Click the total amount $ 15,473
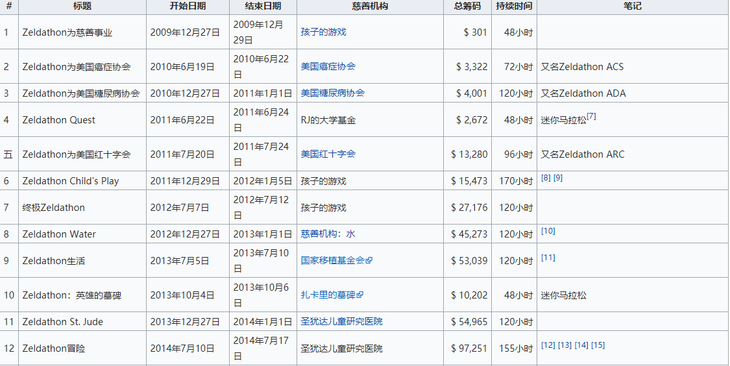 [x=469, y=181]
